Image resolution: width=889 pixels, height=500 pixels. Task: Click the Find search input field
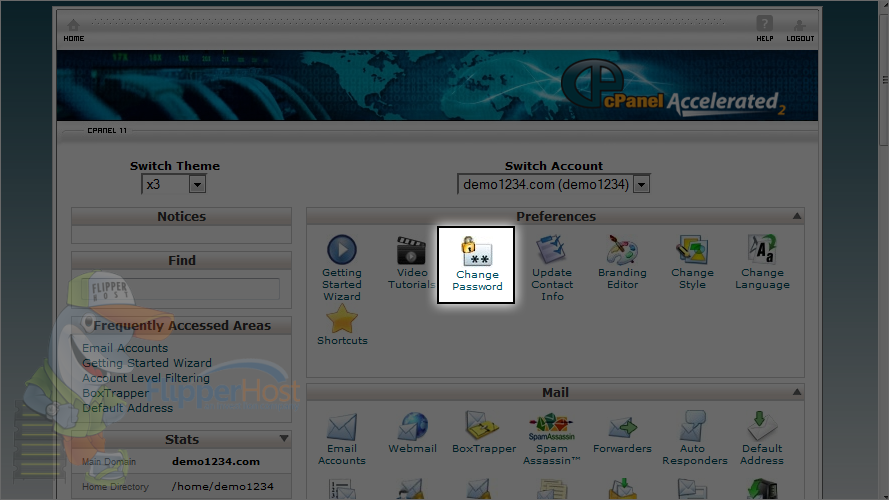(180, 289)
